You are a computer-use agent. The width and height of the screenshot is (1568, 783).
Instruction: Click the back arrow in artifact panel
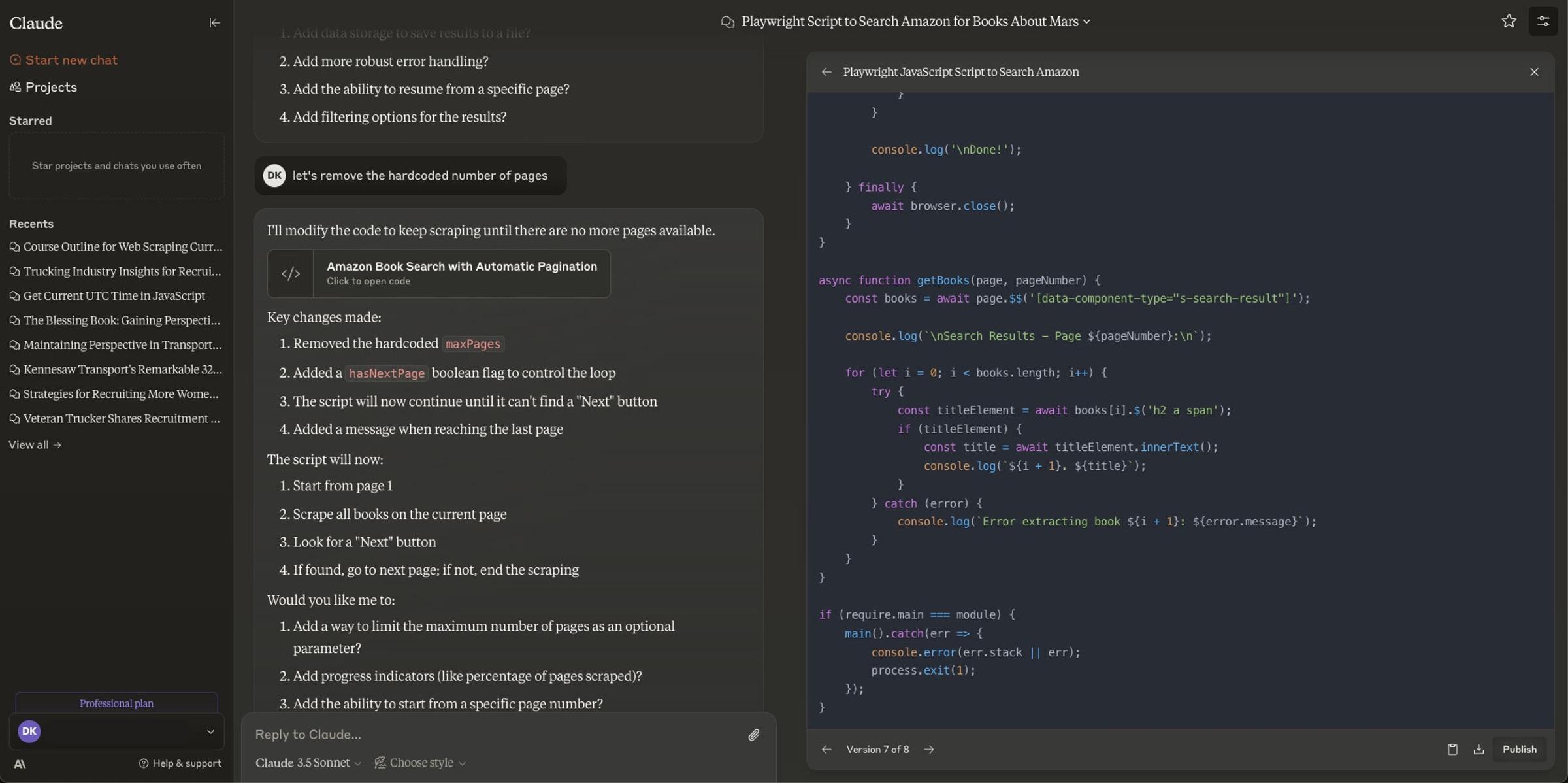pos(825,71)
